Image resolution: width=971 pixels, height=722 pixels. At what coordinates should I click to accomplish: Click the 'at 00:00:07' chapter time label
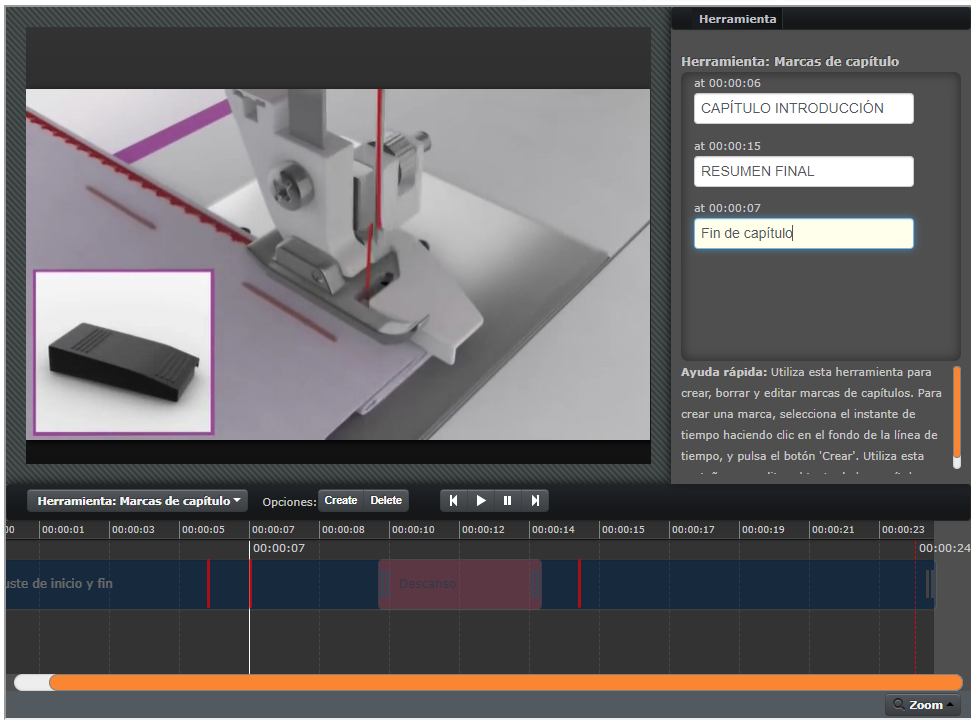pos(727,209)
